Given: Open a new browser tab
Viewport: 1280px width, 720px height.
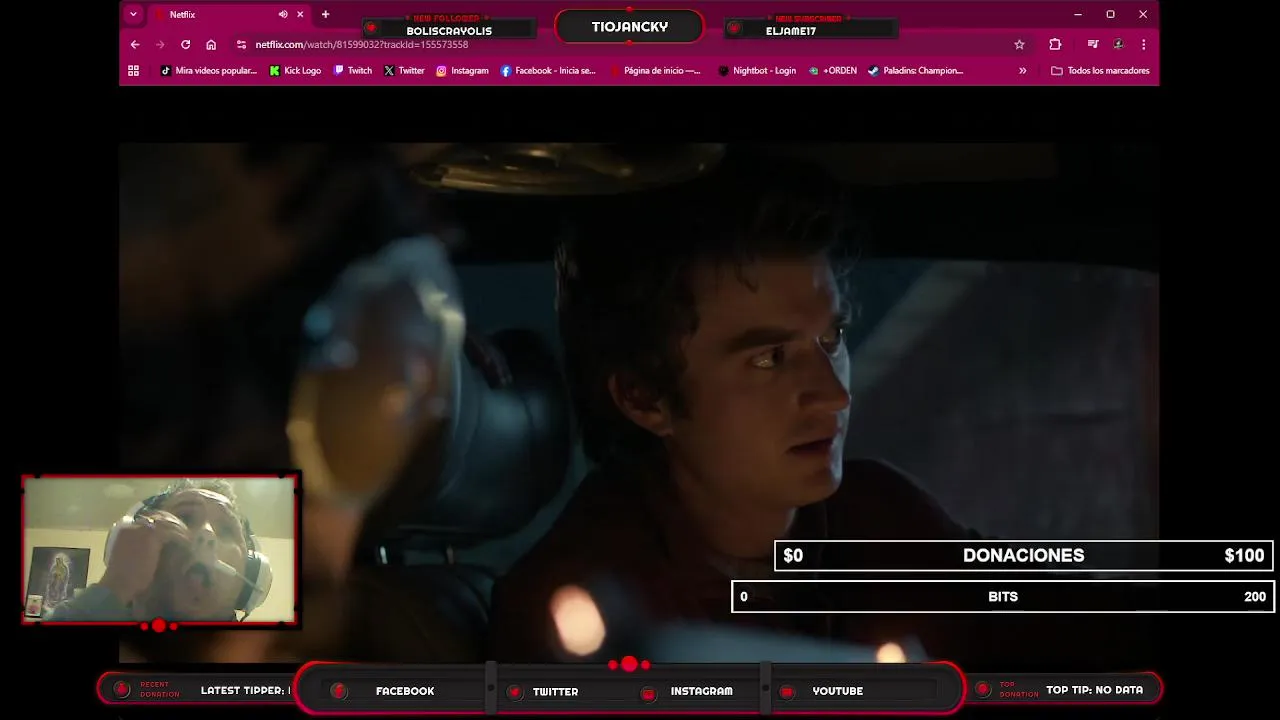Looking at the screenshot, I should 325,14.
